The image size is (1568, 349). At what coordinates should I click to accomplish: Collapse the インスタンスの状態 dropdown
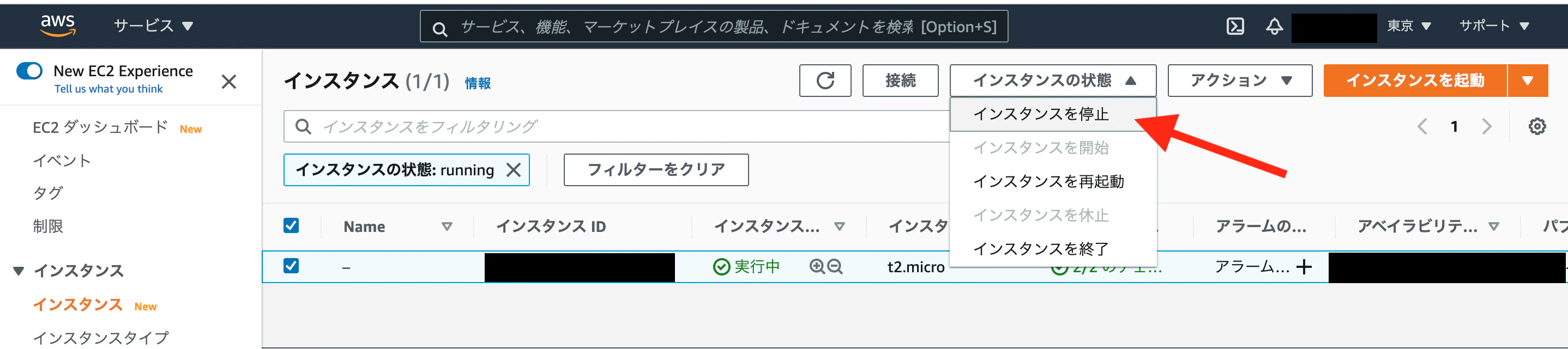pyautogui.click(x=1052, y=80)
